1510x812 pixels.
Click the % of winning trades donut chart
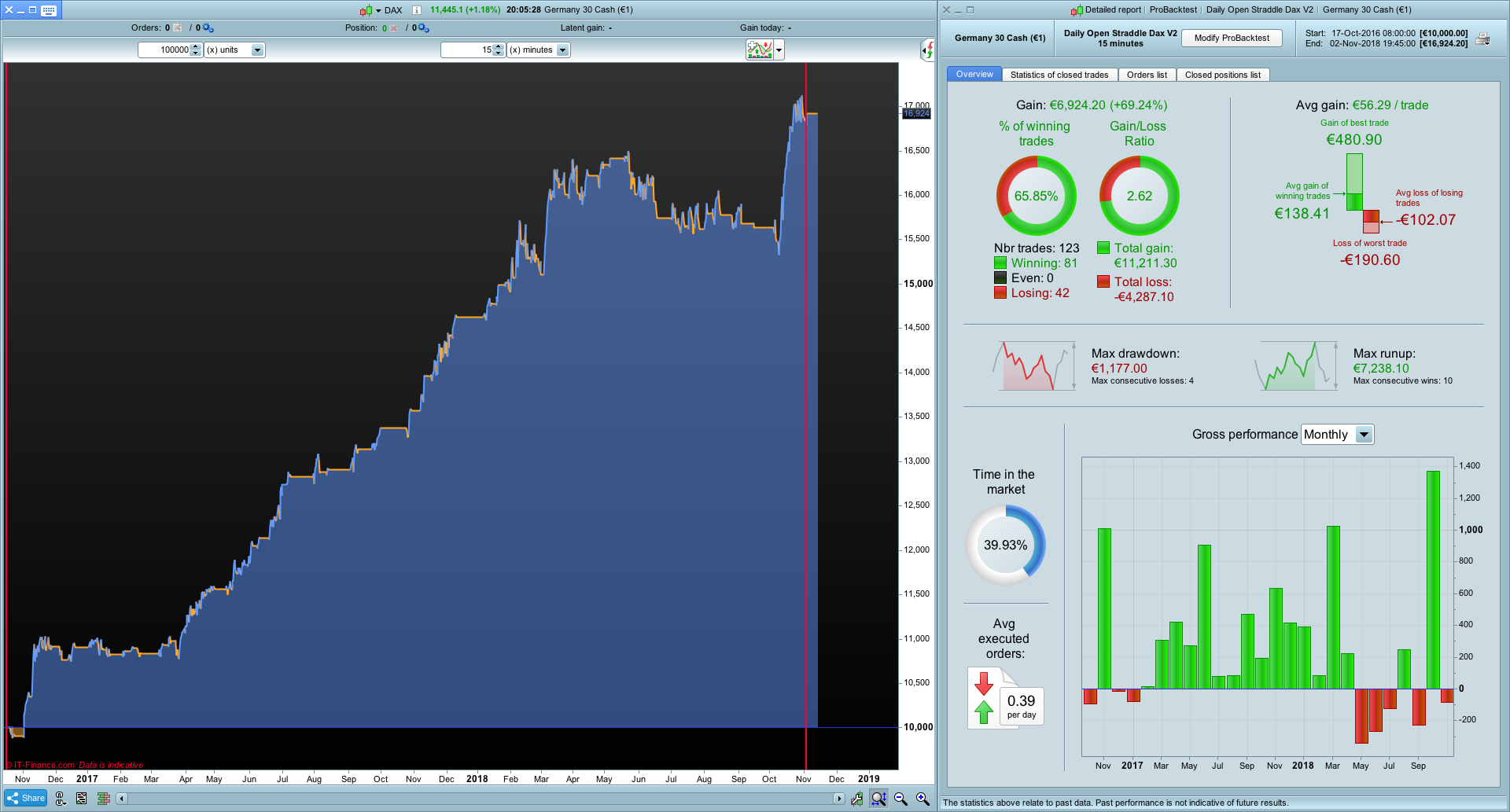tap(1036, 196)
